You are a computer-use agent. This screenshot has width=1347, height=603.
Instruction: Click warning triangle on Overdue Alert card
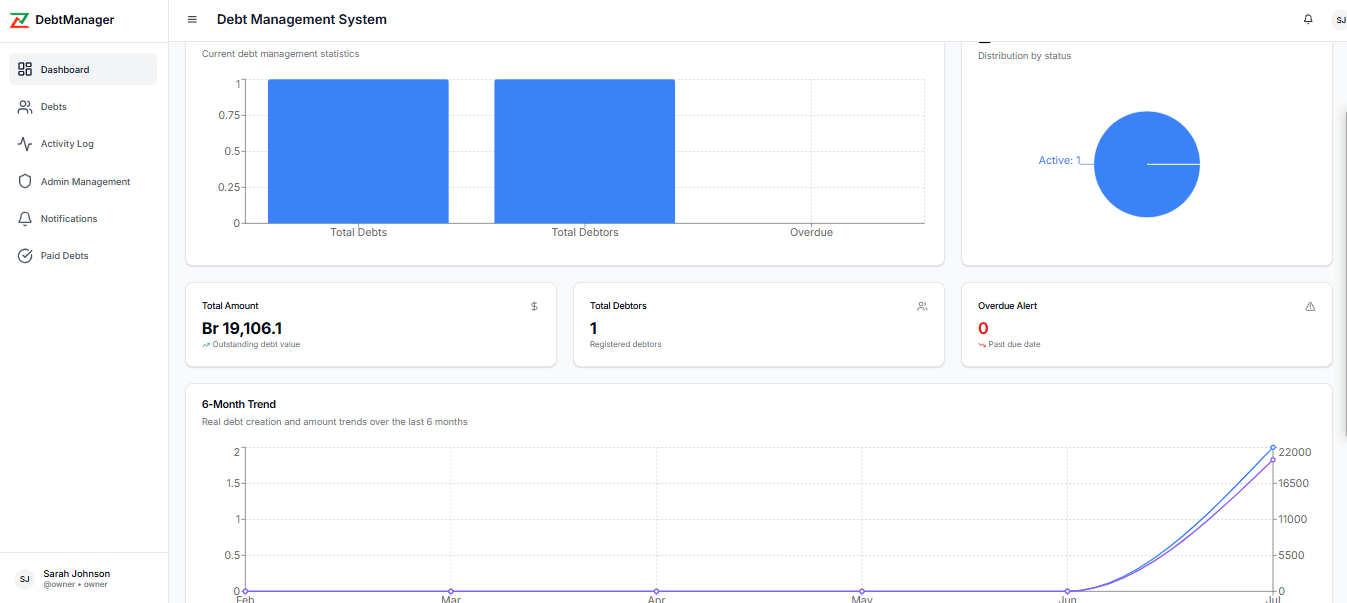pos(1310,306)
